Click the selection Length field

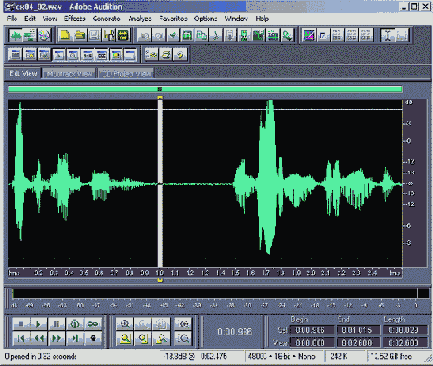coord(405,330)
